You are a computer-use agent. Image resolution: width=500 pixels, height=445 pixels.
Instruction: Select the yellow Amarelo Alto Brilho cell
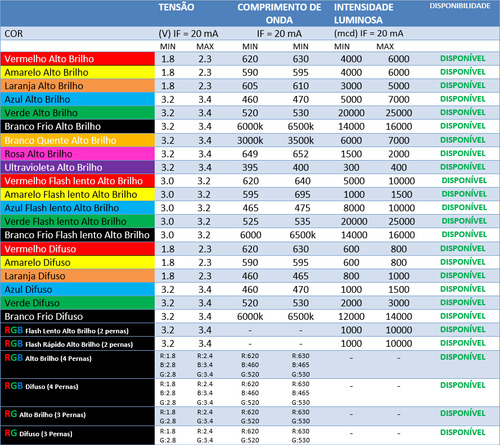[x=77, y=72]
